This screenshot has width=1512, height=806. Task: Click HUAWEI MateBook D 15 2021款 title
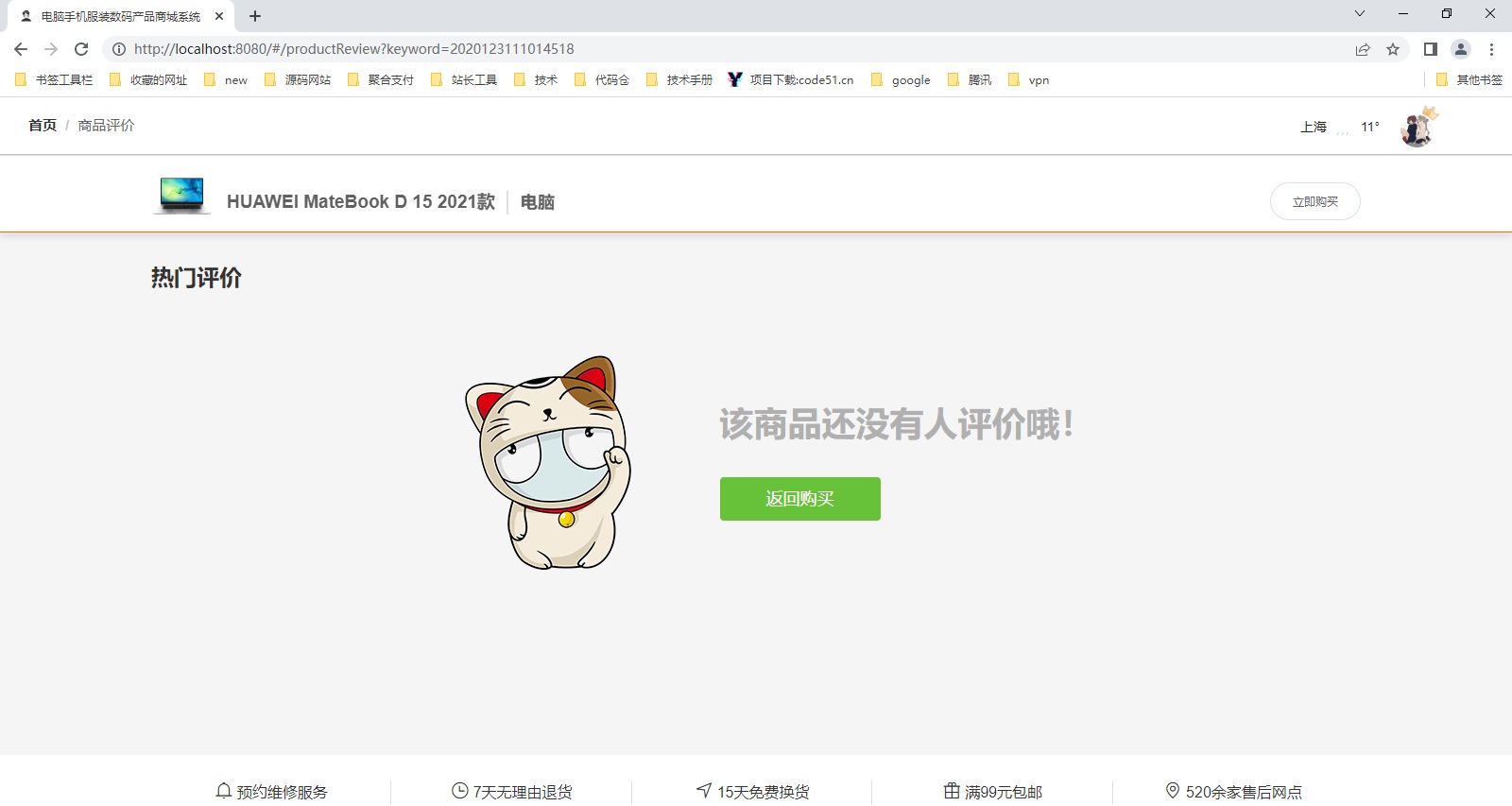coord(361,201)
